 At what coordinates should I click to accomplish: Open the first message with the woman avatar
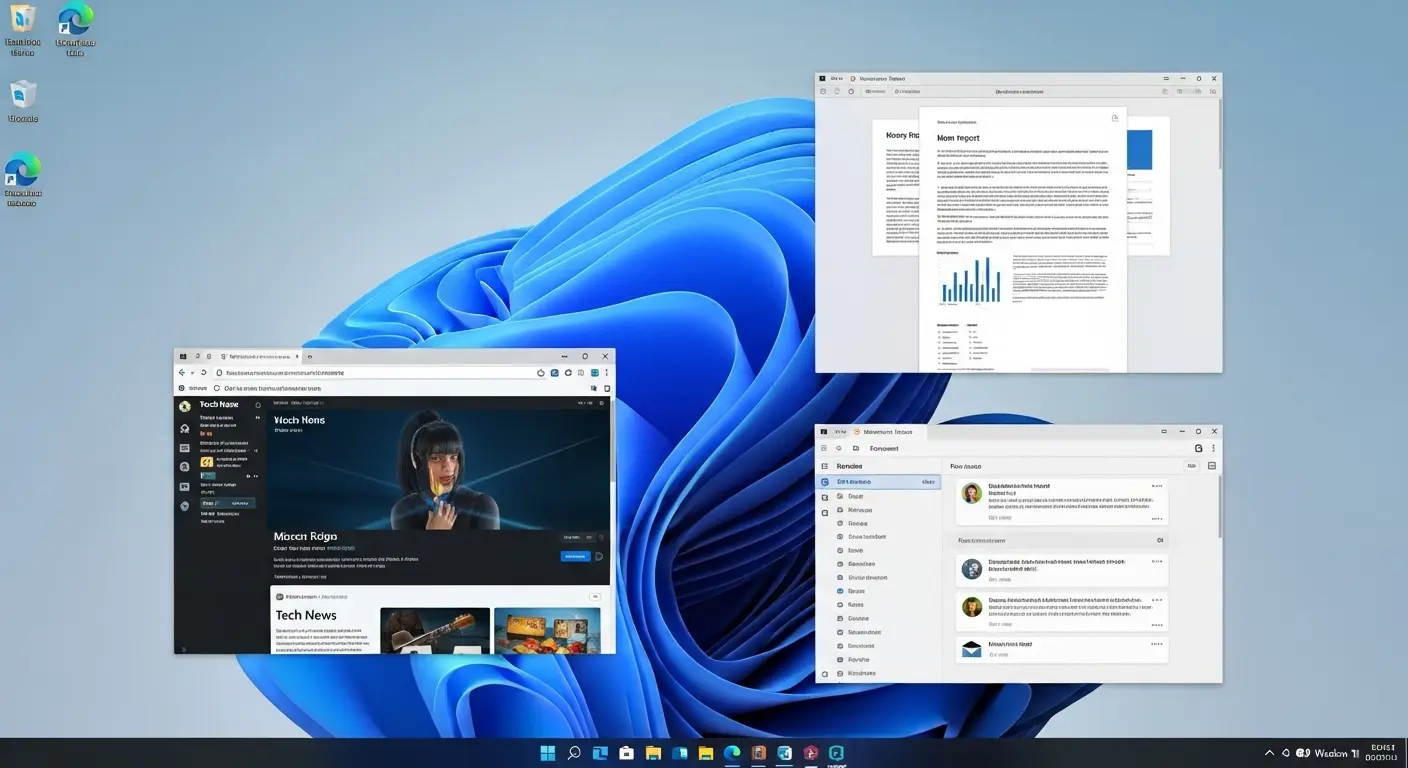(1062, 502)
